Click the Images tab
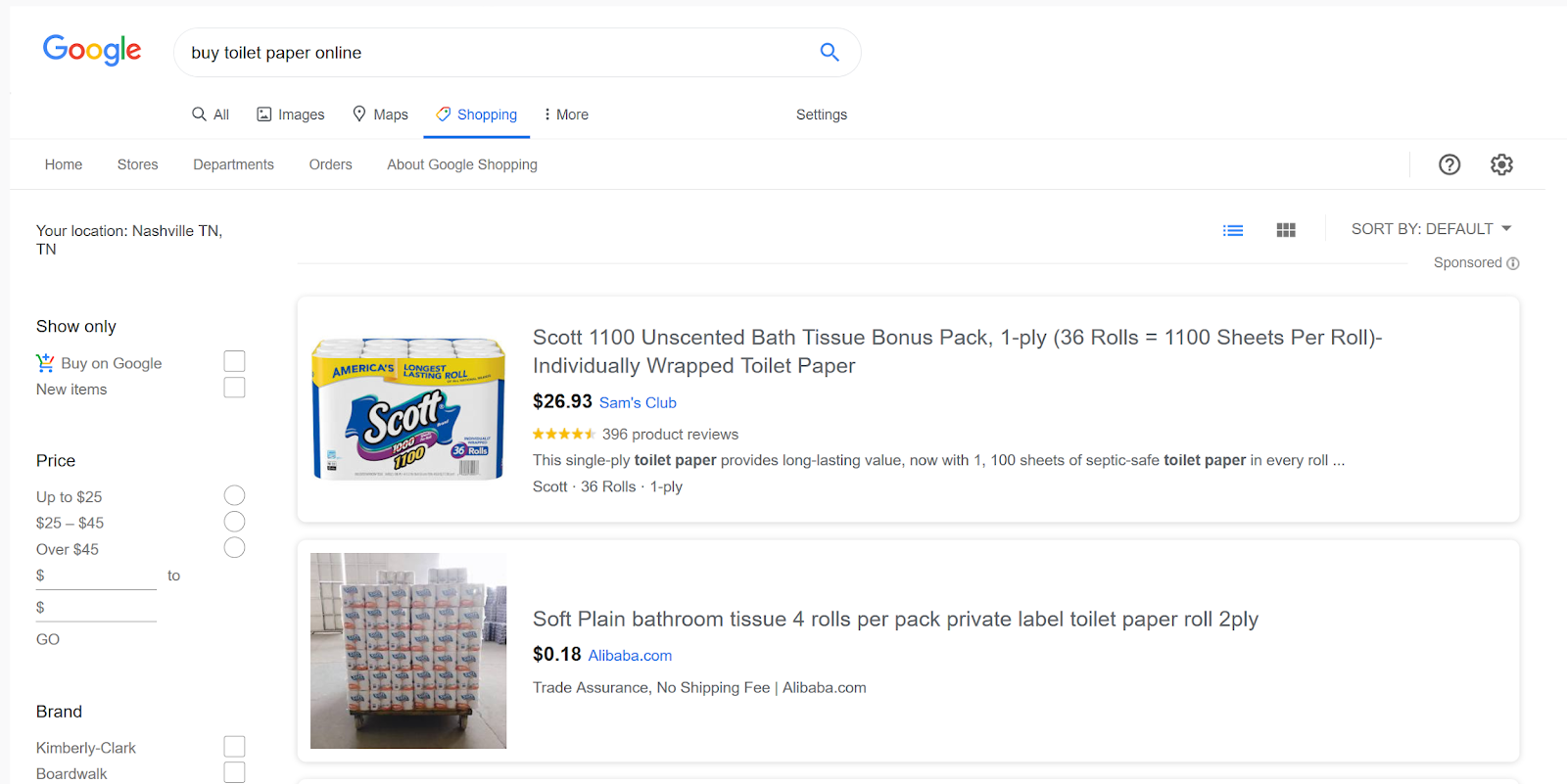 click(291, 115)
